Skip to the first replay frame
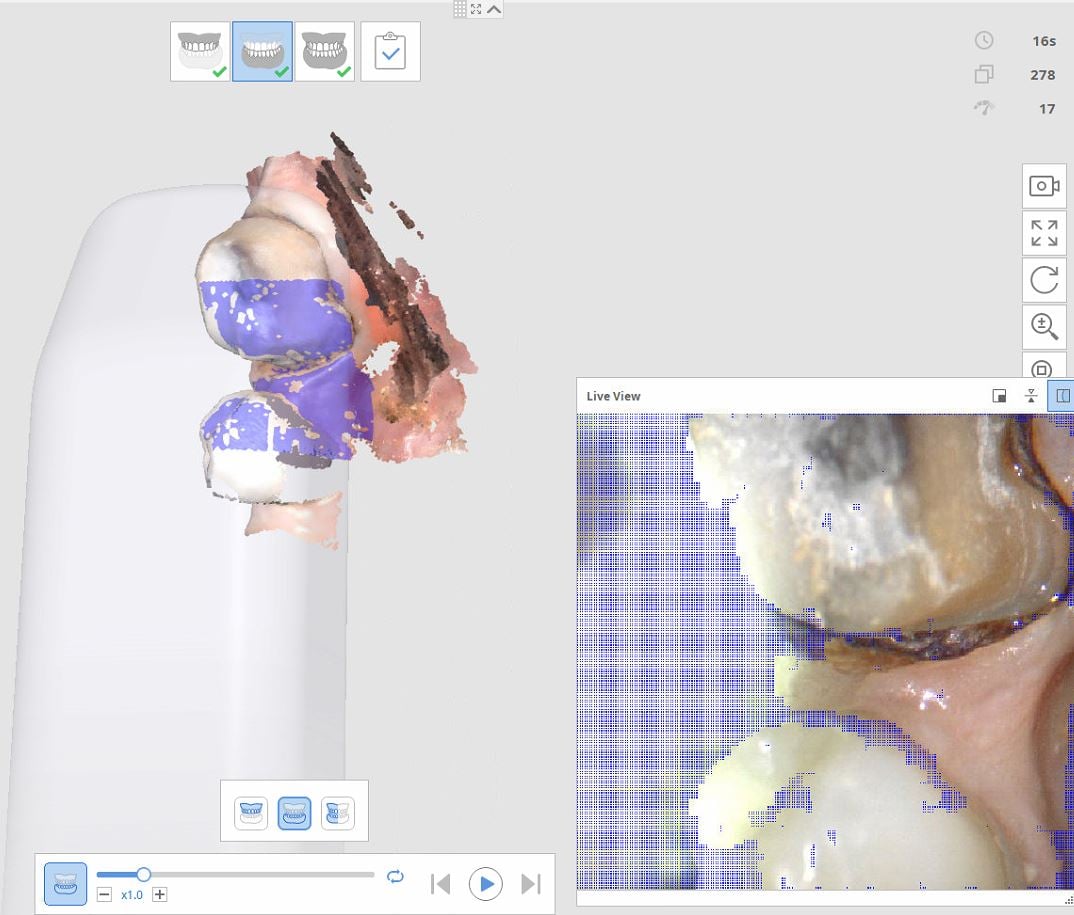 coord(440,884)
